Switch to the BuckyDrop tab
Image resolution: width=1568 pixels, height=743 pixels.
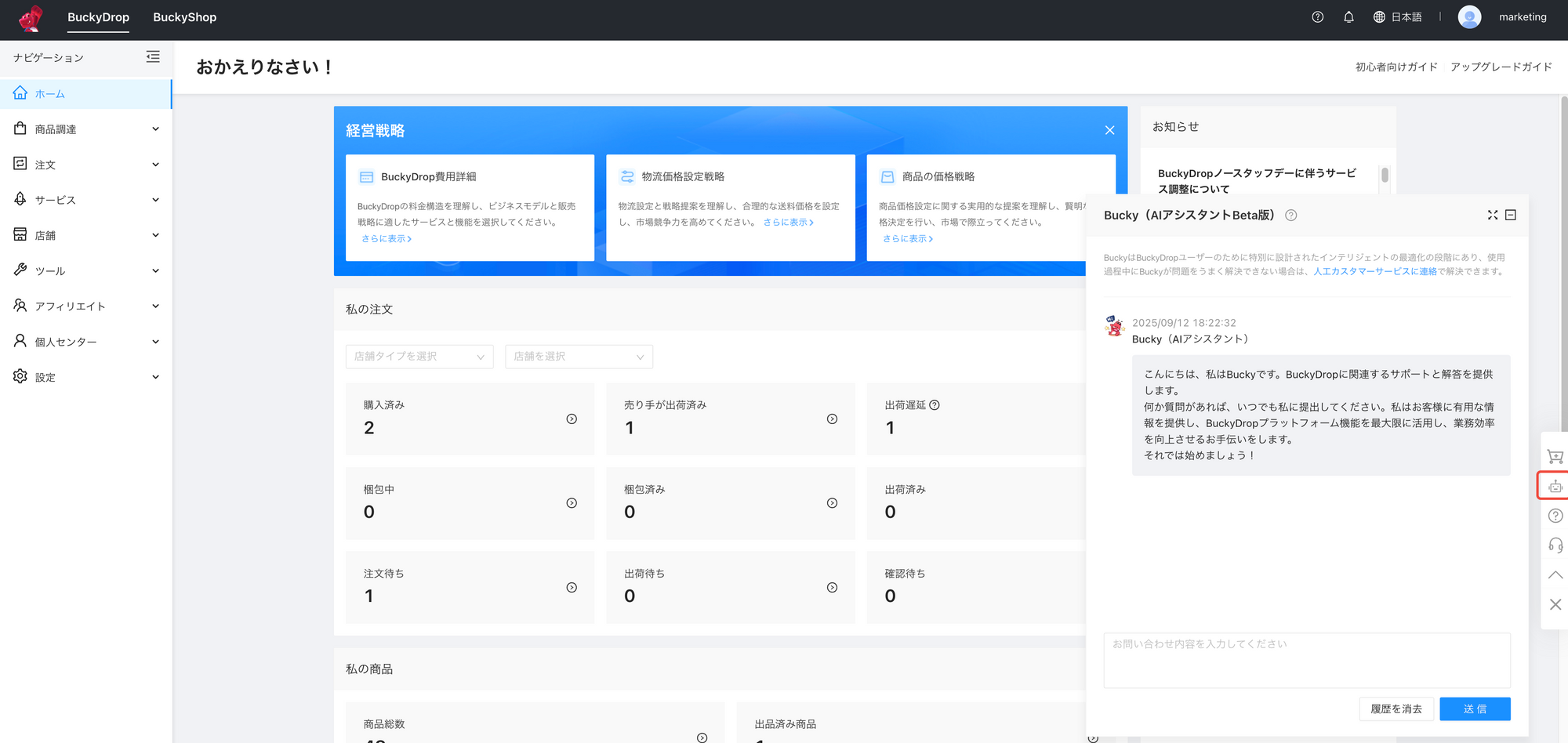98,17
